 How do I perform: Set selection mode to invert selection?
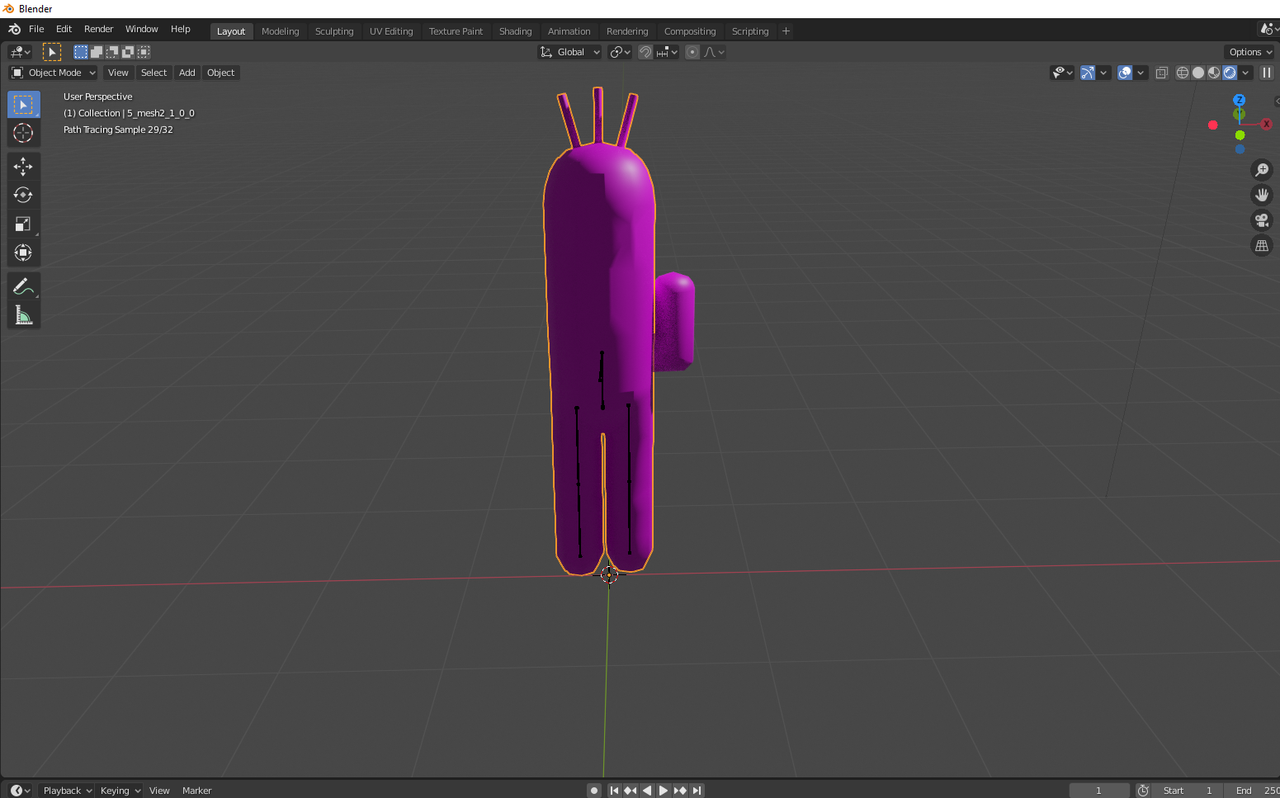click(128, 52)
